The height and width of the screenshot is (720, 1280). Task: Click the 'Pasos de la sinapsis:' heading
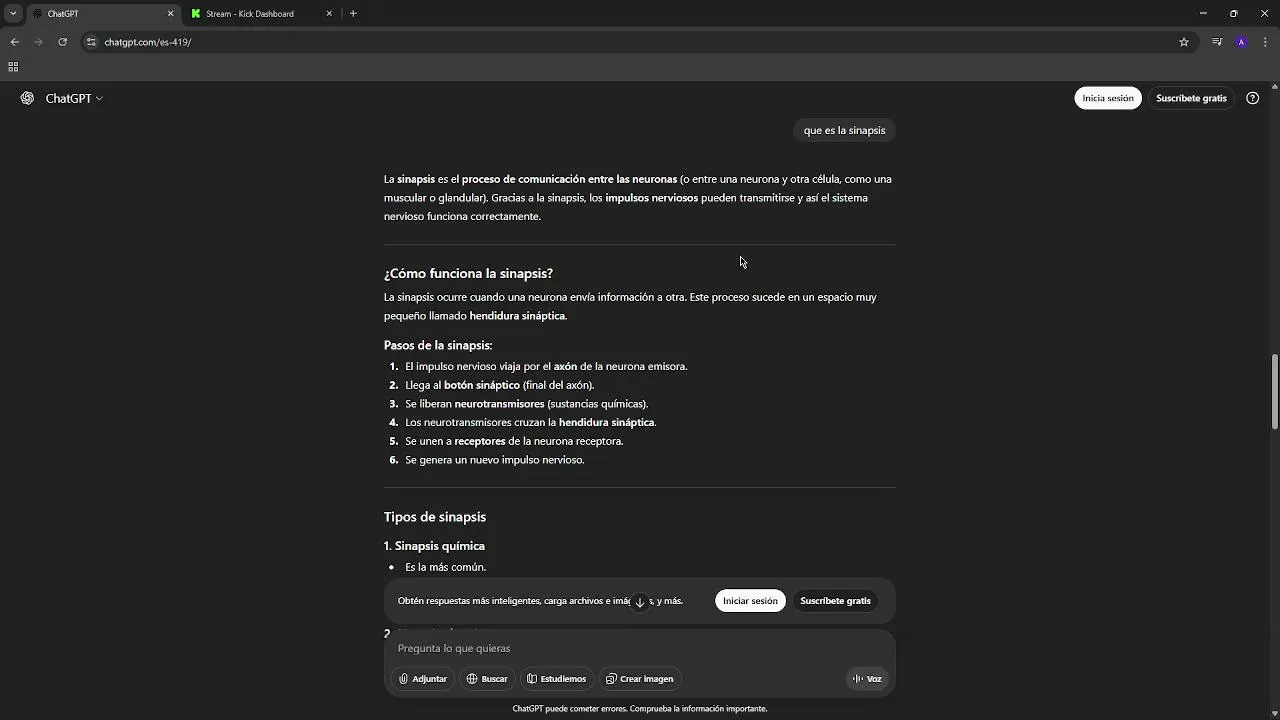438,345
